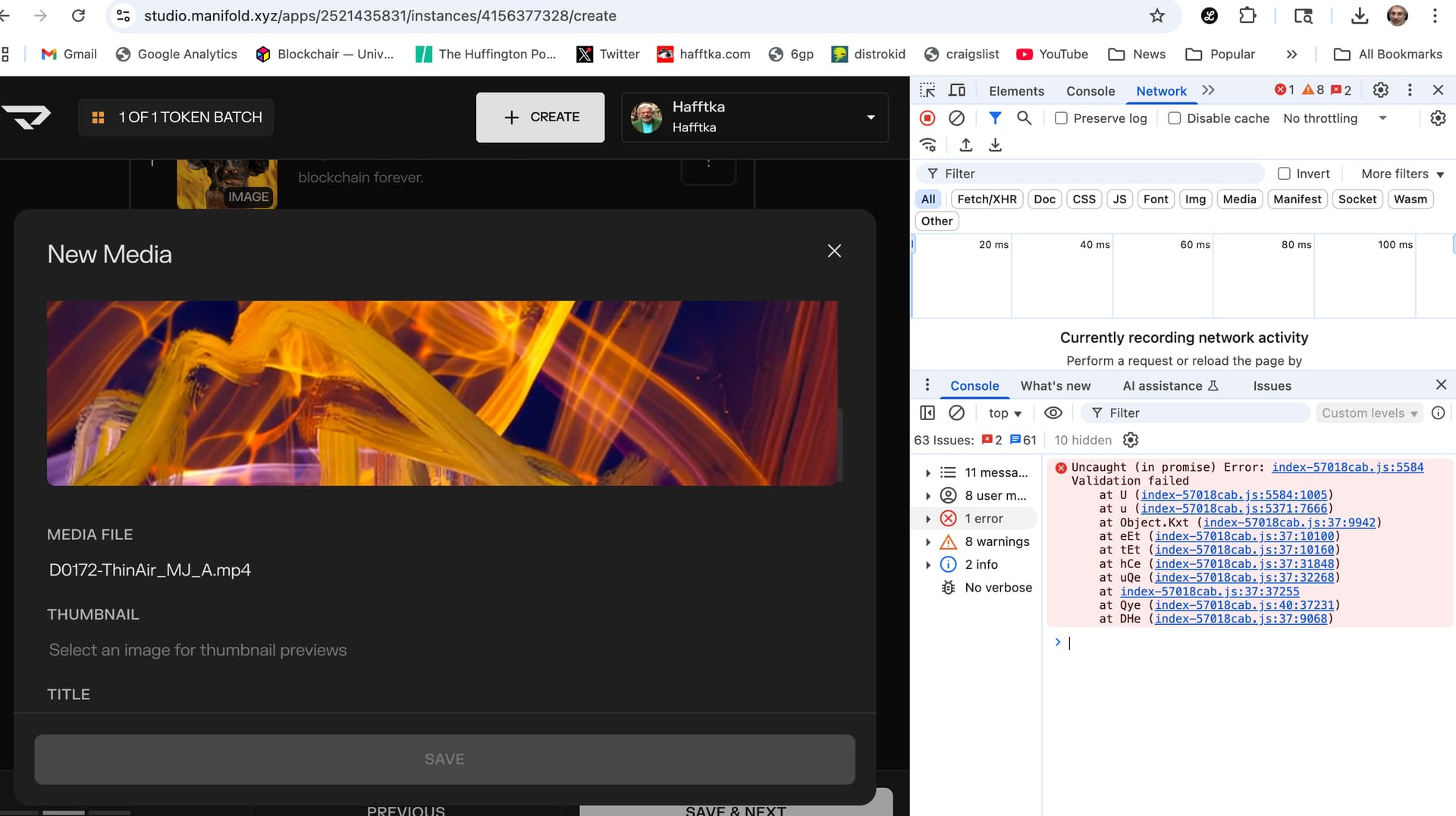The image size is (1456, 816).
Task: Open the console live expression eye icon
Action: click(1053, 413)
